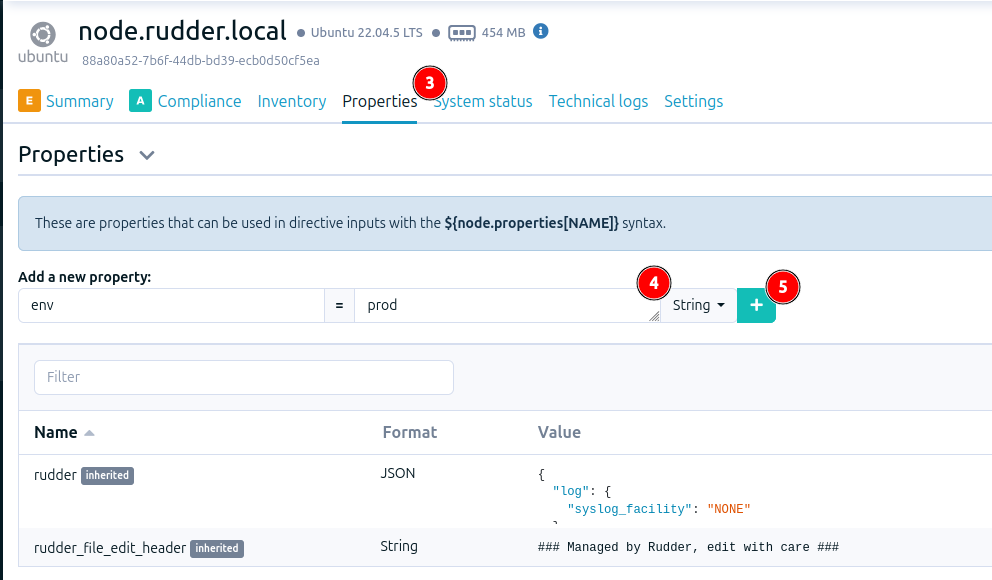Click the property name field containing env
The image size is (992, 580).
(171, 305)
